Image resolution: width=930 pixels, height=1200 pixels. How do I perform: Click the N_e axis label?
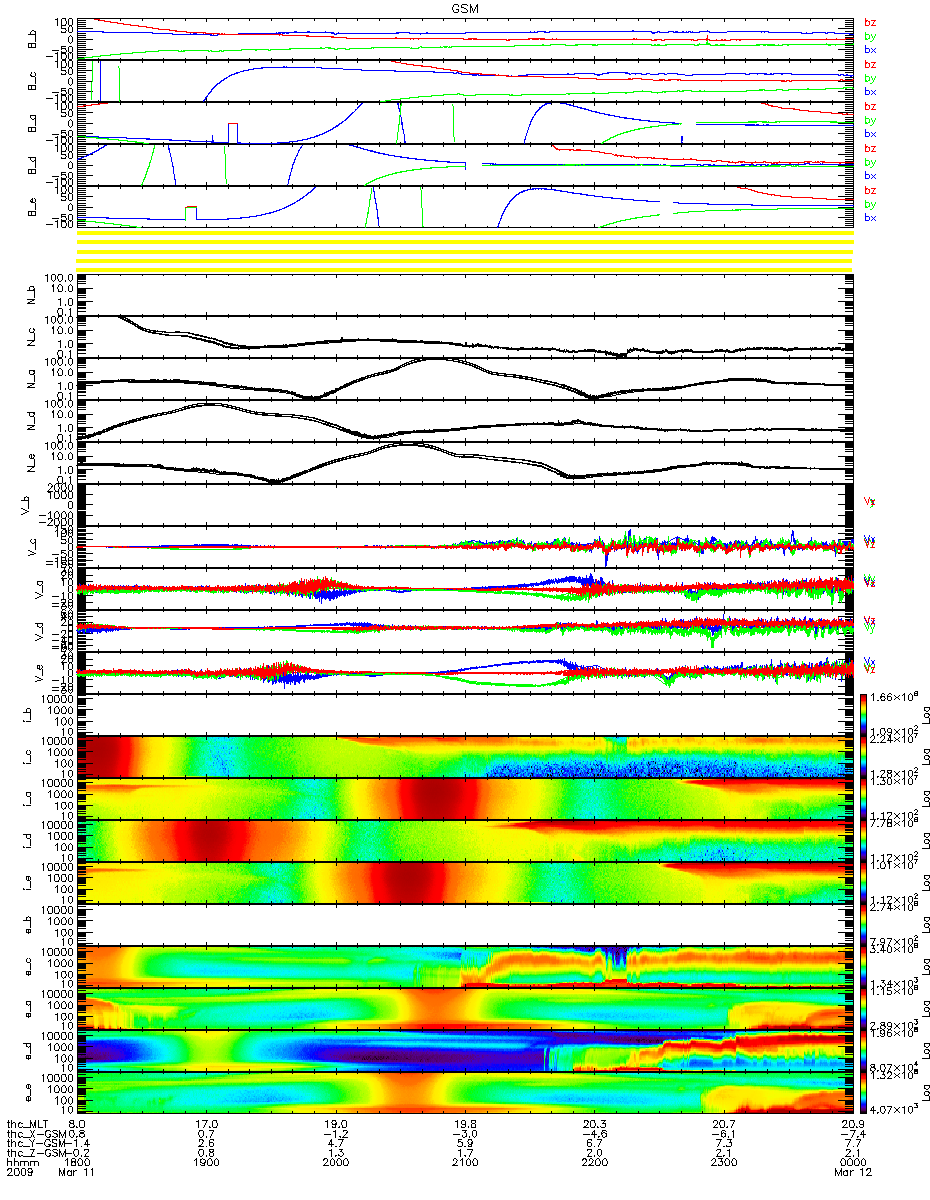31,464
